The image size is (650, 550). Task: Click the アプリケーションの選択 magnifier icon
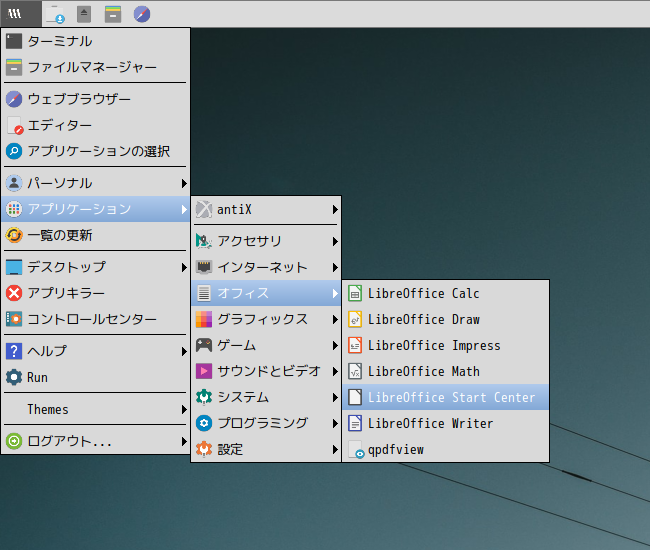coord(14,151)
